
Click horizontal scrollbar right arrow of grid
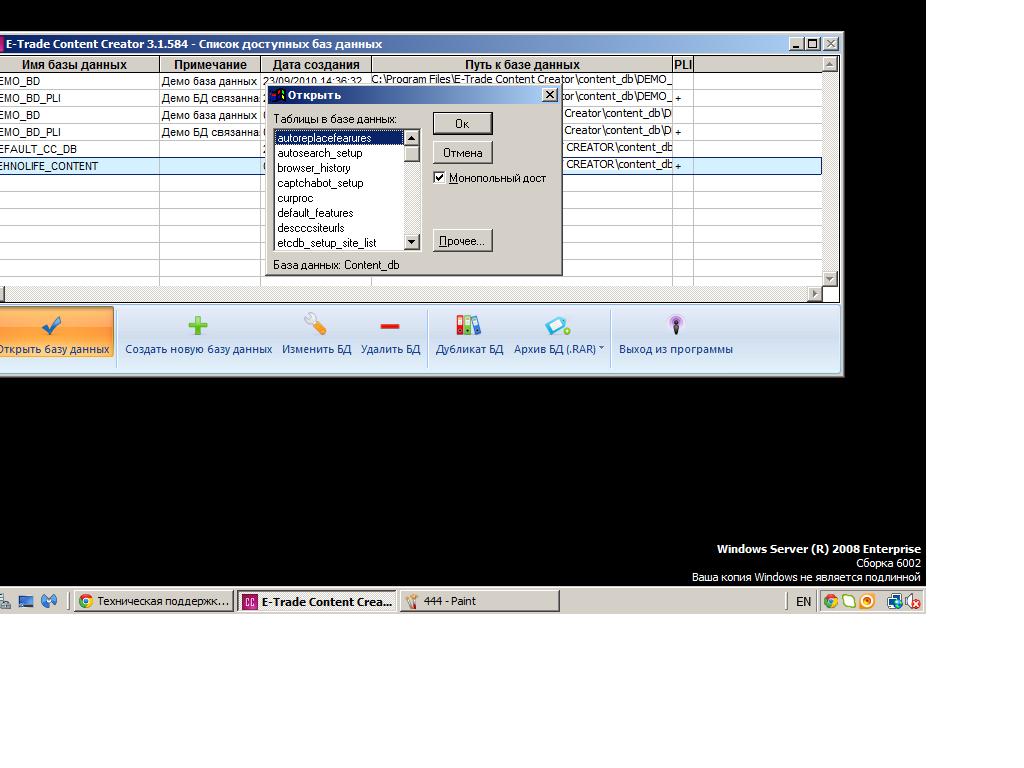pos(814,294)
